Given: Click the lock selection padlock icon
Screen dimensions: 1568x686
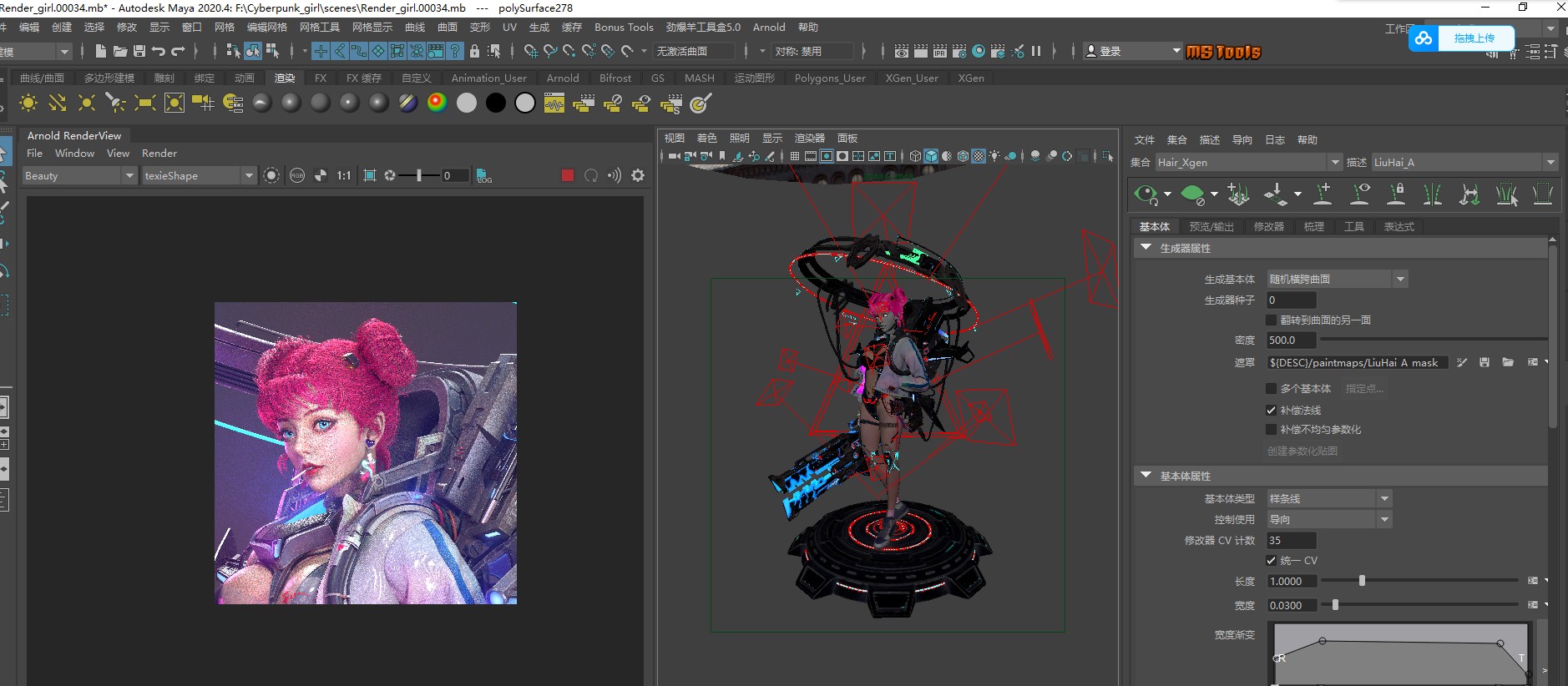Looking at the screenshot, I should 474,51.
